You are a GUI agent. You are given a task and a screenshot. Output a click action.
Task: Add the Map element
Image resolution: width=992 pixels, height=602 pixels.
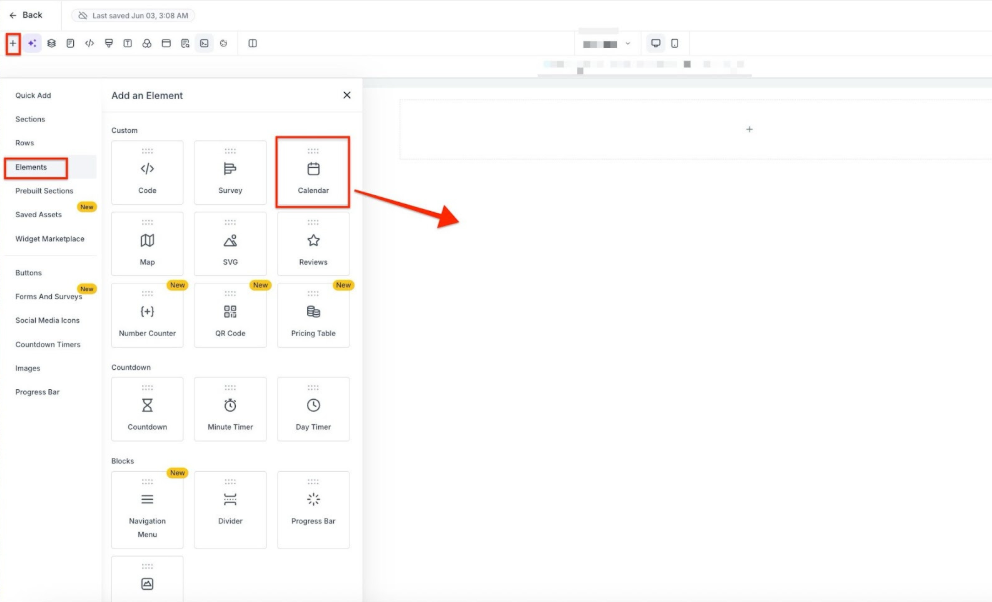pos(147,244)
